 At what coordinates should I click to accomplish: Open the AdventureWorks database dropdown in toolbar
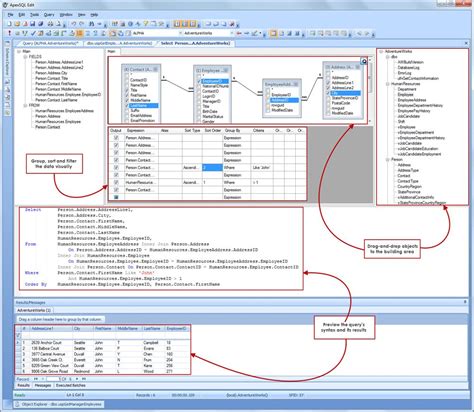(232, 33)
